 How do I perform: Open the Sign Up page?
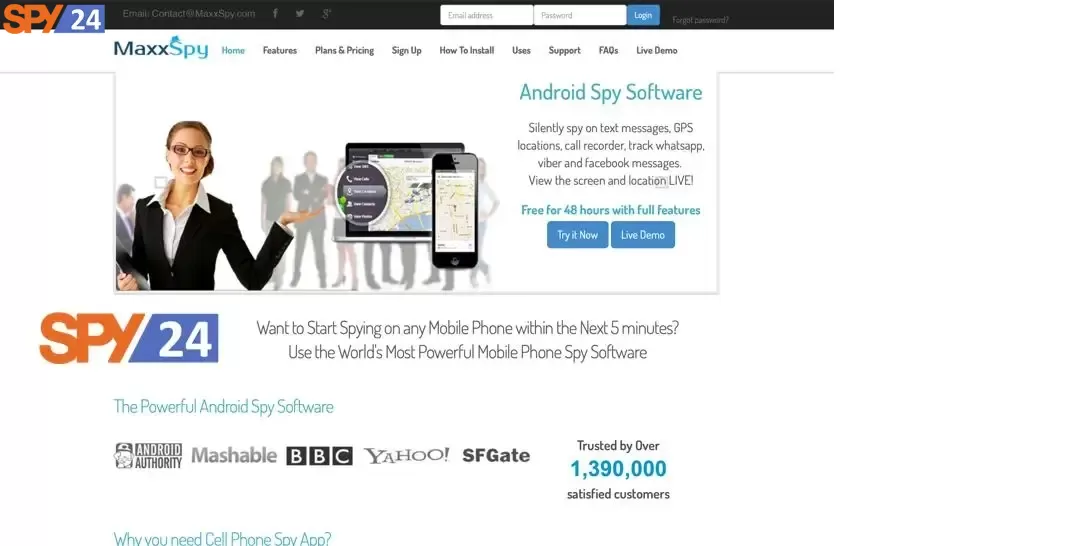pos(406,50)
